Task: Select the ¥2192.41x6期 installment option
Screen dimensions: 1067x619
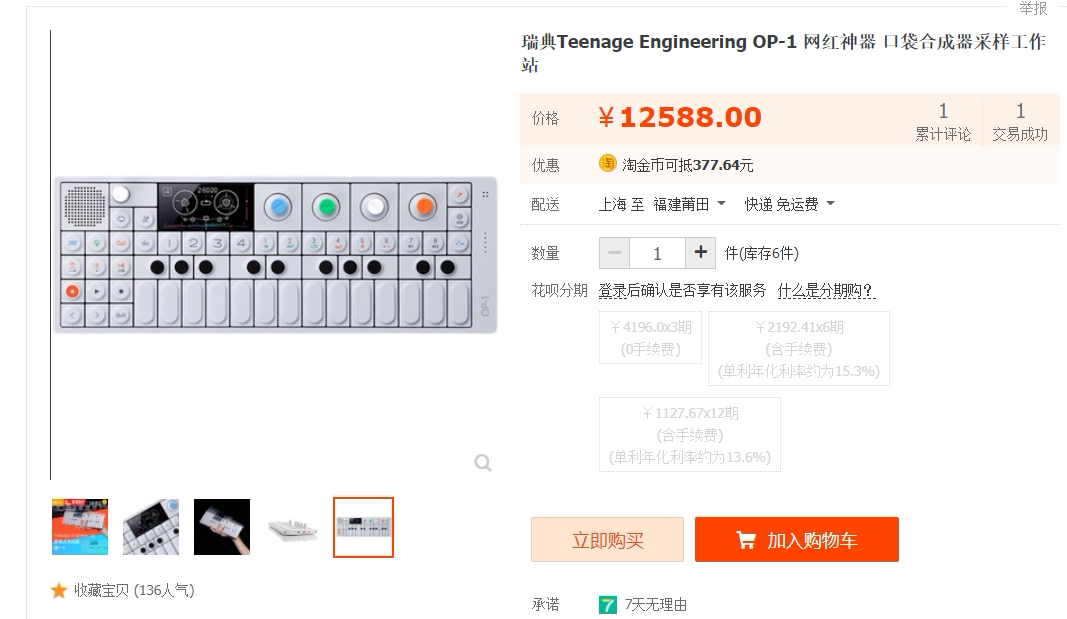Action: click(x=799, y=348)
